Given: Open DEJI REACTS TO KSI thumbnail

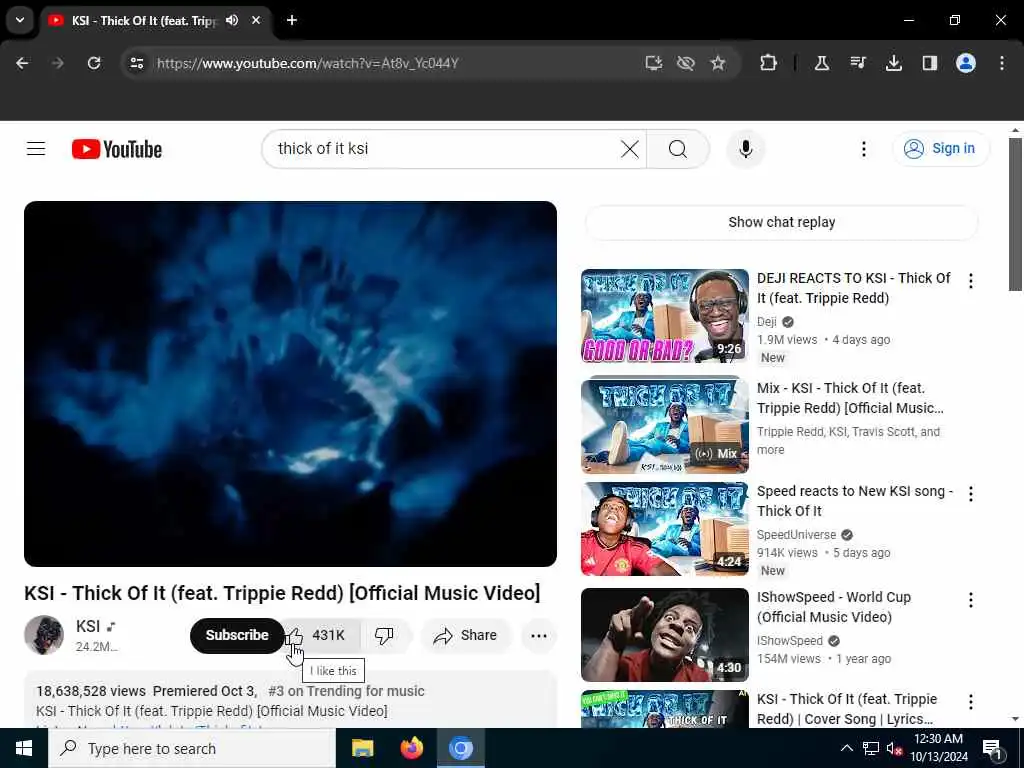Looking at the screenshot, I should 665,316.
